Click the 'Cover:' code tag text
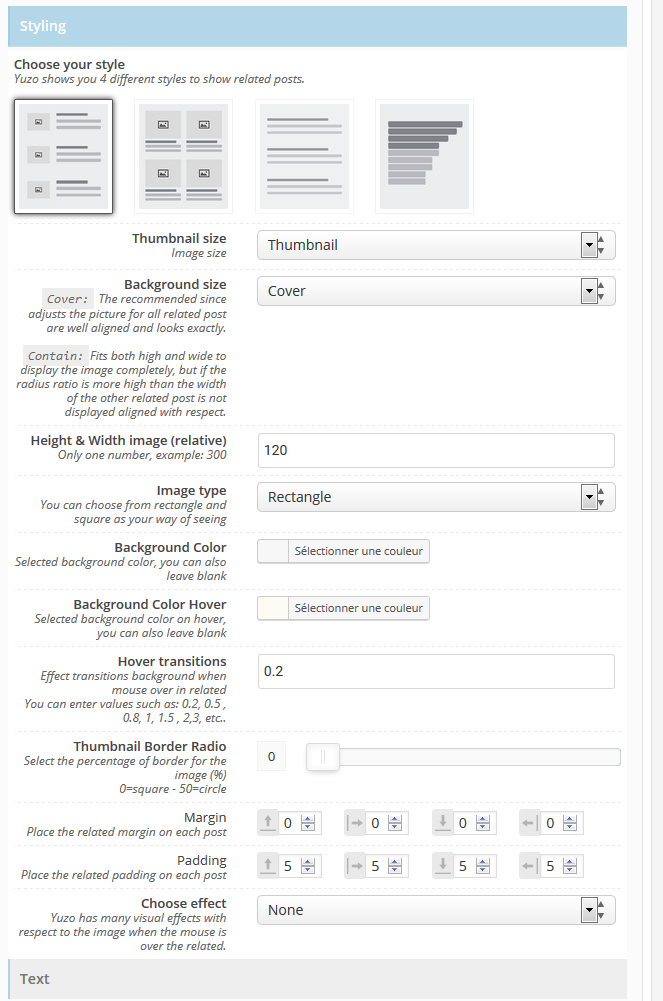The width and height of the screenshot is (663, 1001). point(68,299)
